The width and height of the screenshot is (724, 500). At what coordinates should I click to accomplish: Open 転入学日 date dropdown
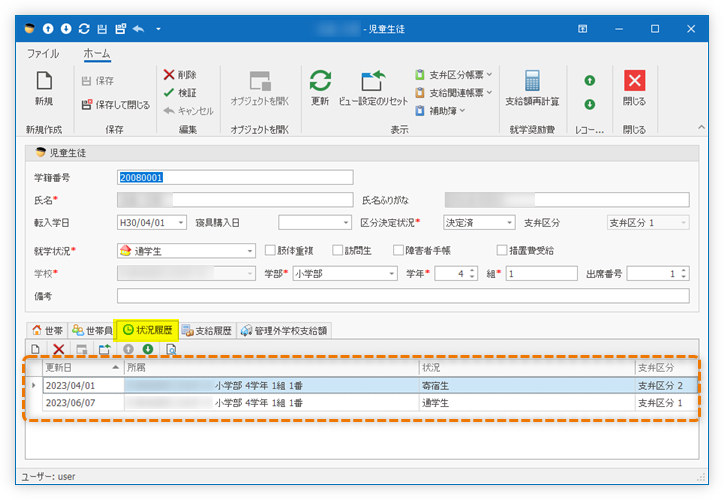(x=181, y=223)
